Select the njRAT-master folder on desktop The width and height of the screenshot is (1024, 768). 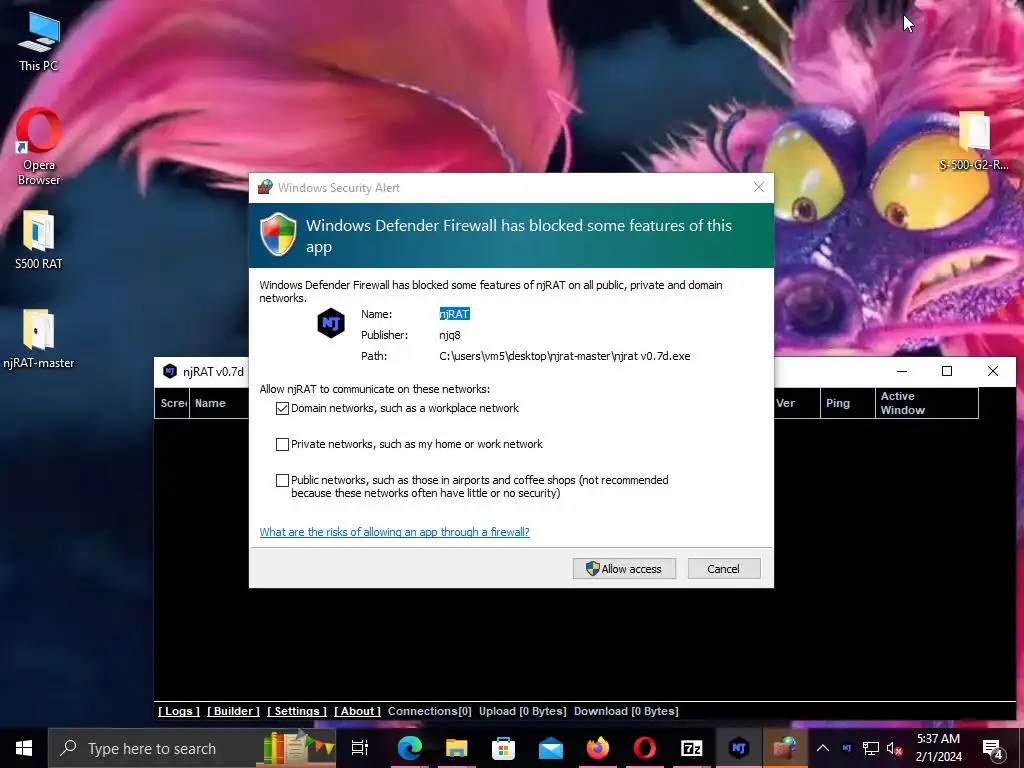coord(39,339)
